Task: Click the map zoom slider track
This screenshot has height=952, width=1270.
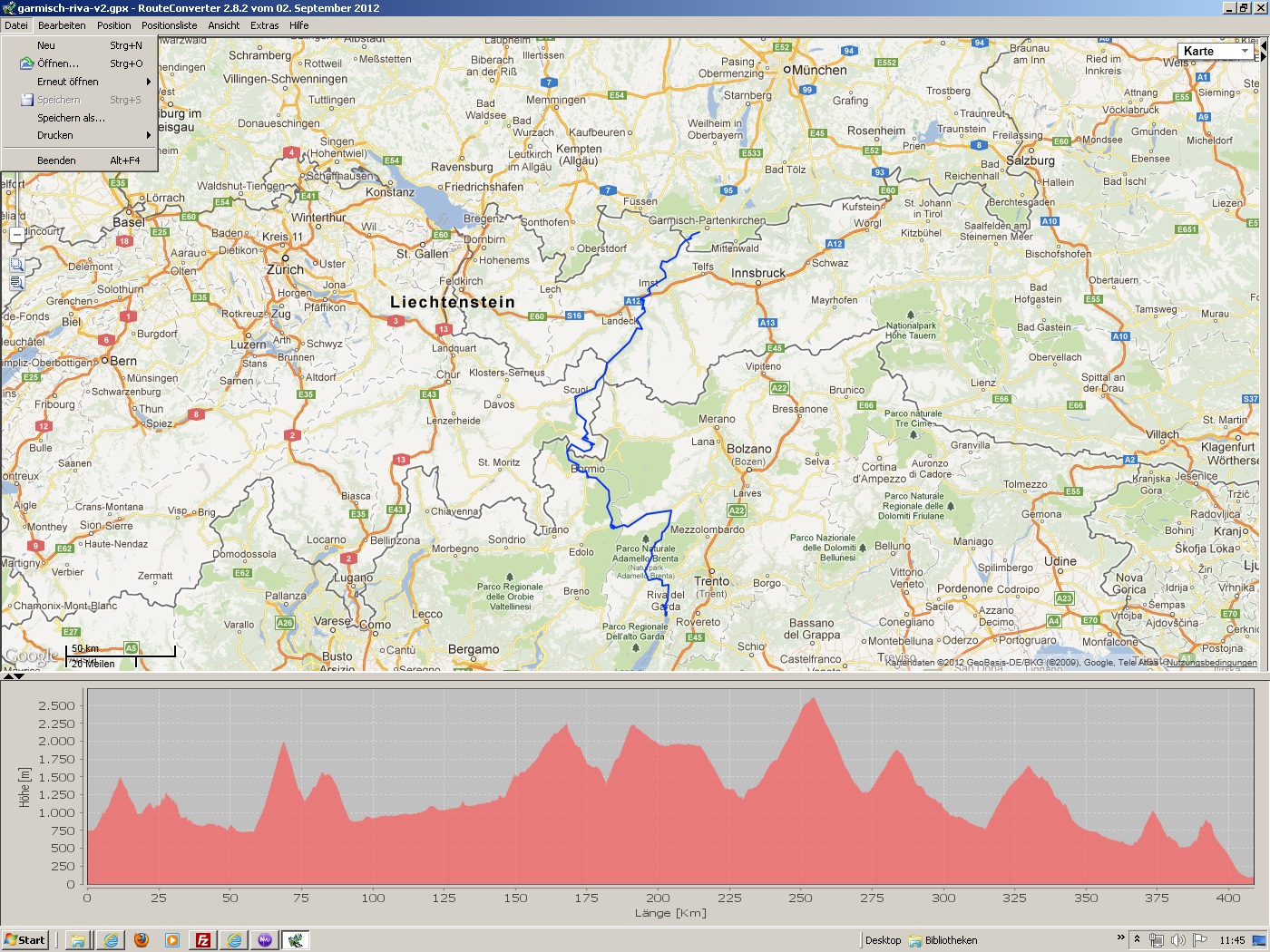Action: pos(16,199)
